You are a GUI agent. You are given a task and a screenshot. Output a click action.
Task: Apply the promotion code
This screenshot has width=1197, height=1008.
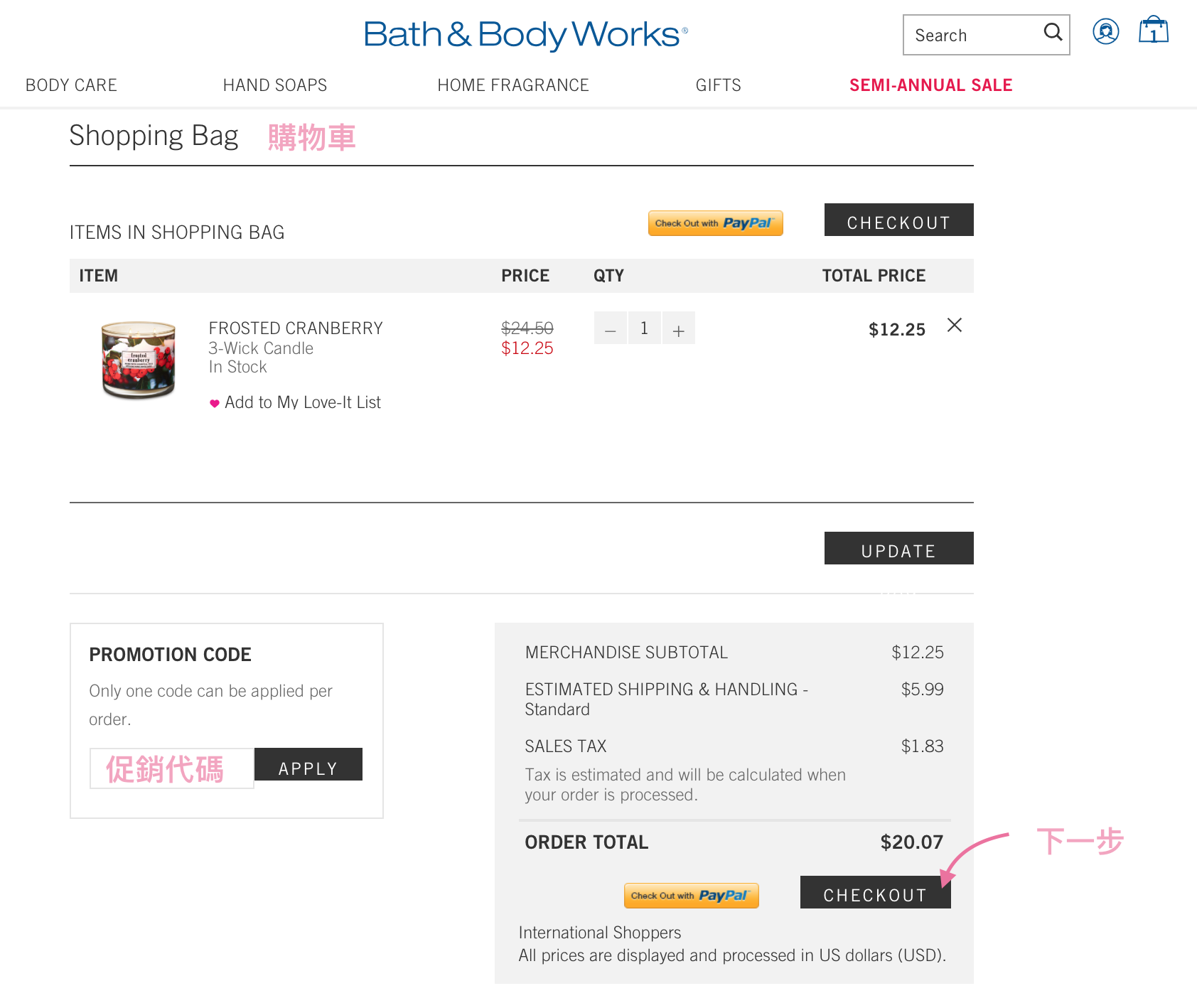[308, 765]
